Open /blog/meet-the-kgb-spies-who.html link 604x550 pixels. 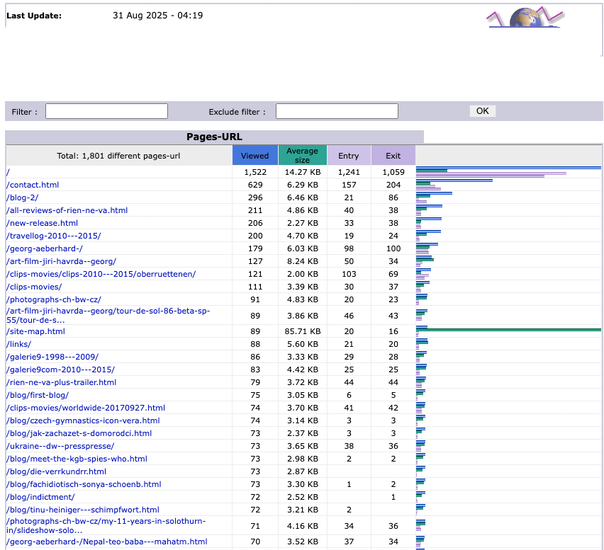point(77,458)
